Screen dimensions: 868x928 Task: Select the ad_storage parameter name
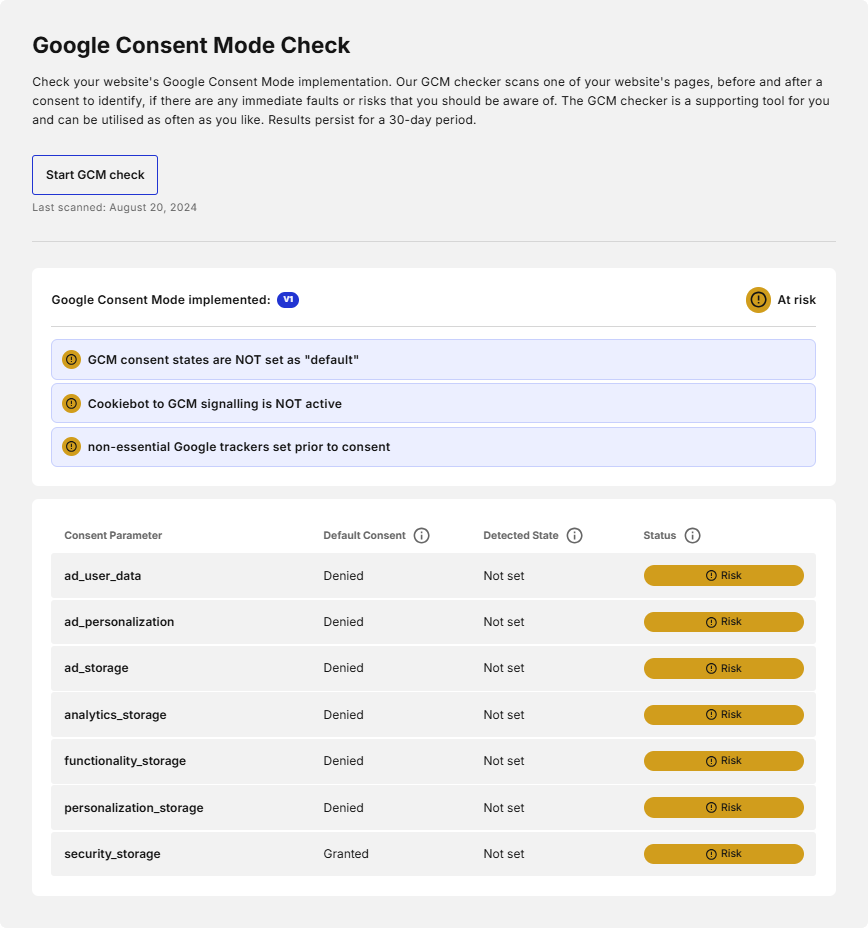pos(96,668)
